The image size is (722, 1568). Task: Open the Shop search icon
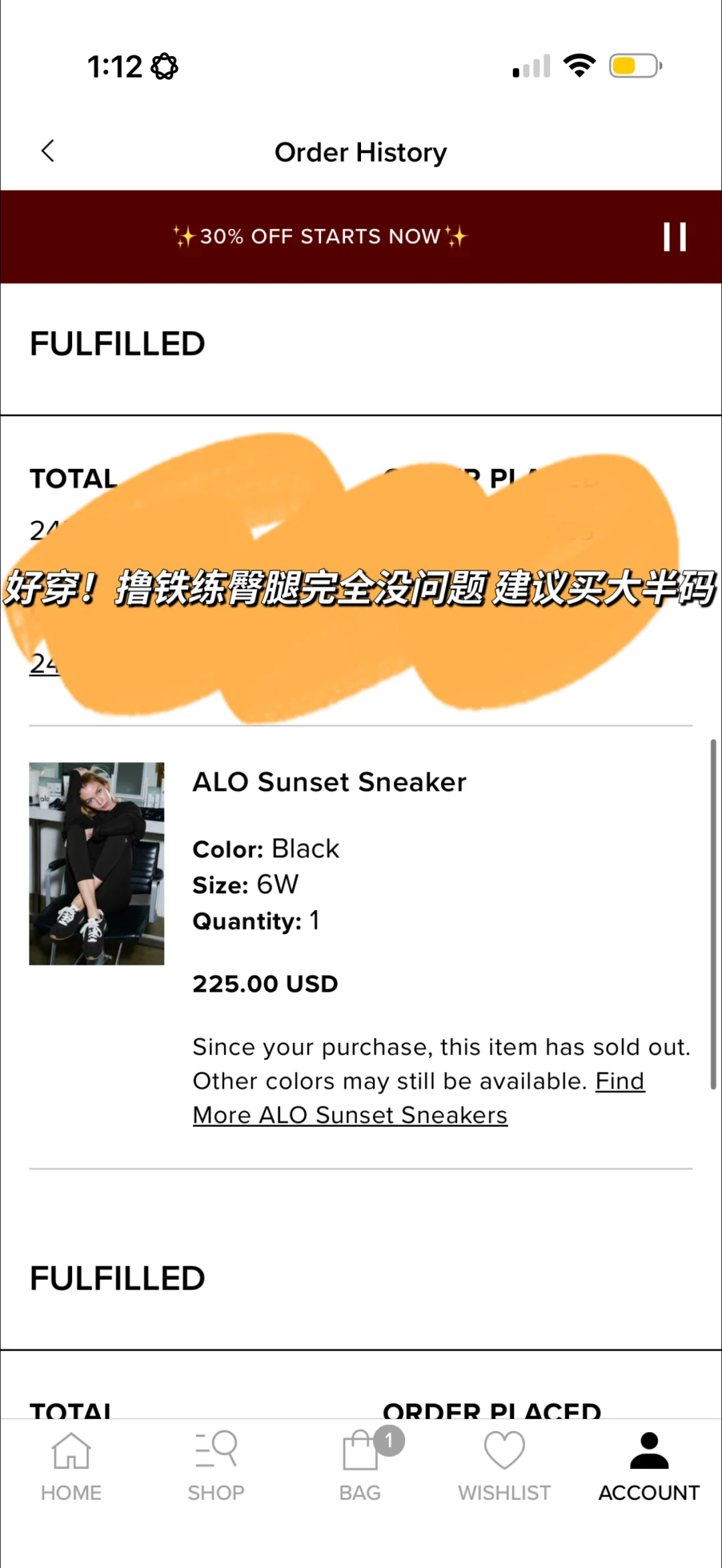(216, 1449)
